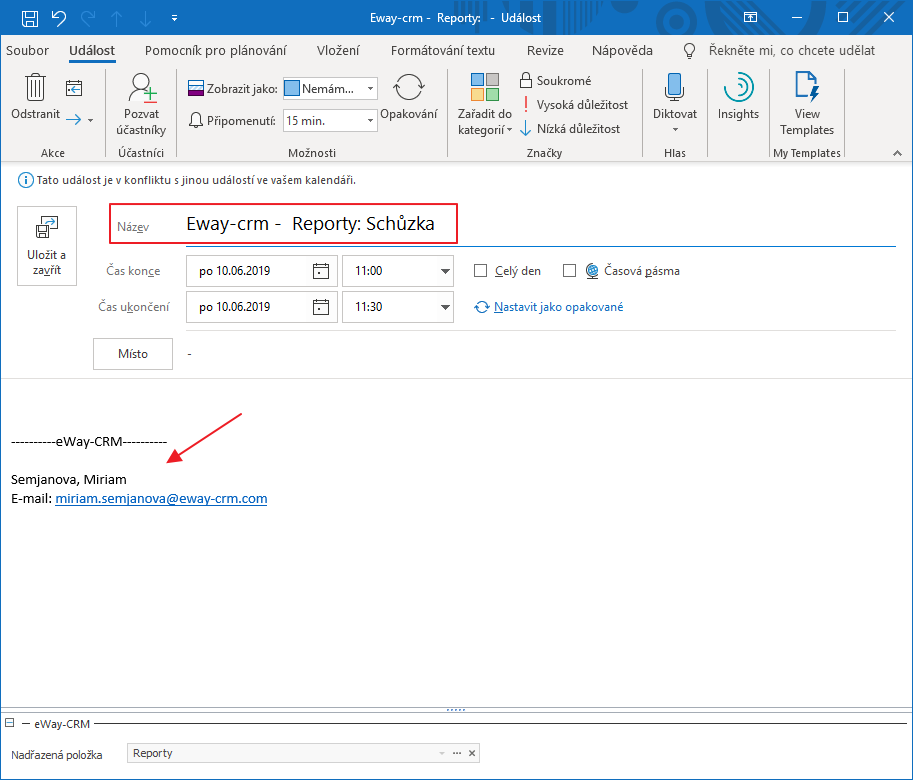Open the Vložení tab
This screenshot has height=780, width=913.
tap(338, 51)
